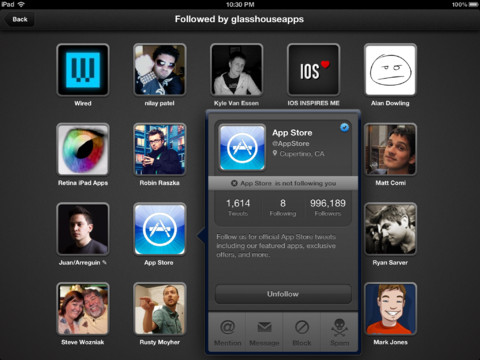View the 996,189 Followers count
Screen dimensions: 480x360
328,207
